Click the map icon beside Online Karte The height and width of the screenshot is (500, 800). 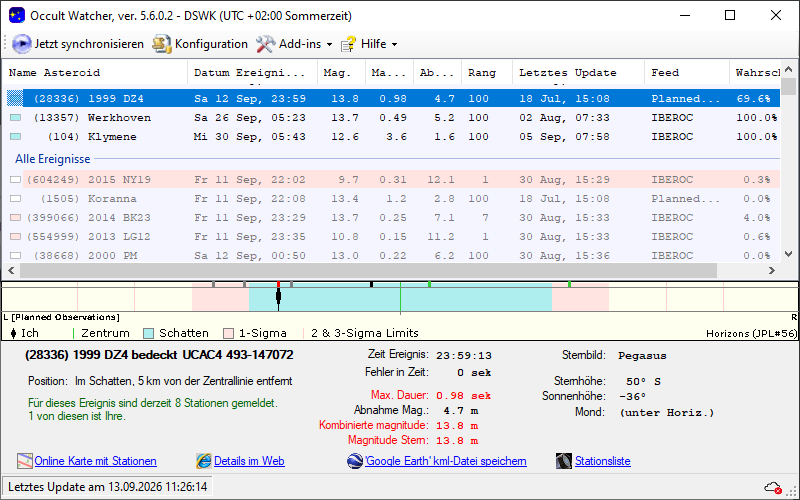[24, 461]
